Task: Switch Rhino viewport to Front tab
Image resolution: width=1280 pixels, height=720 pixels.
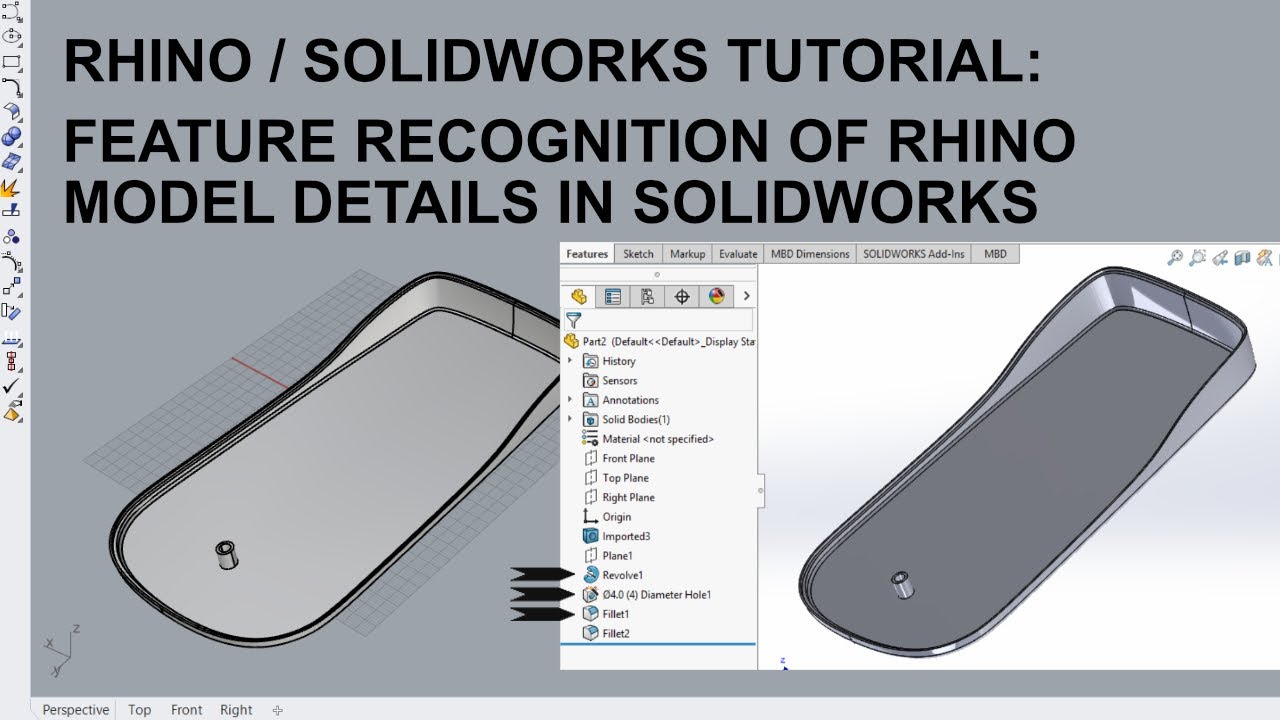Action: click(x=187, y=710)
